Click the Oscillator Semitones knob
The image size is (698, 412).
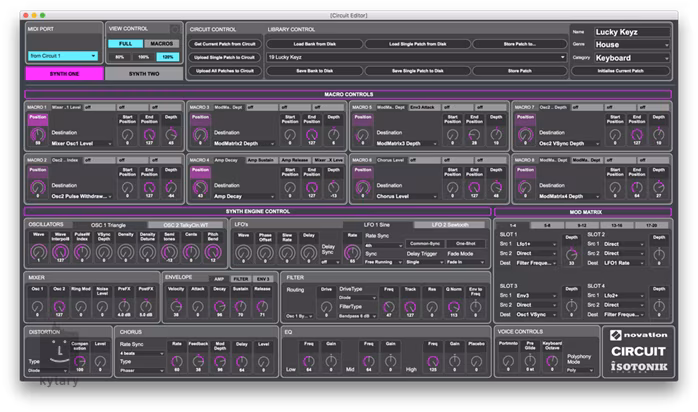tap(169, 252)
